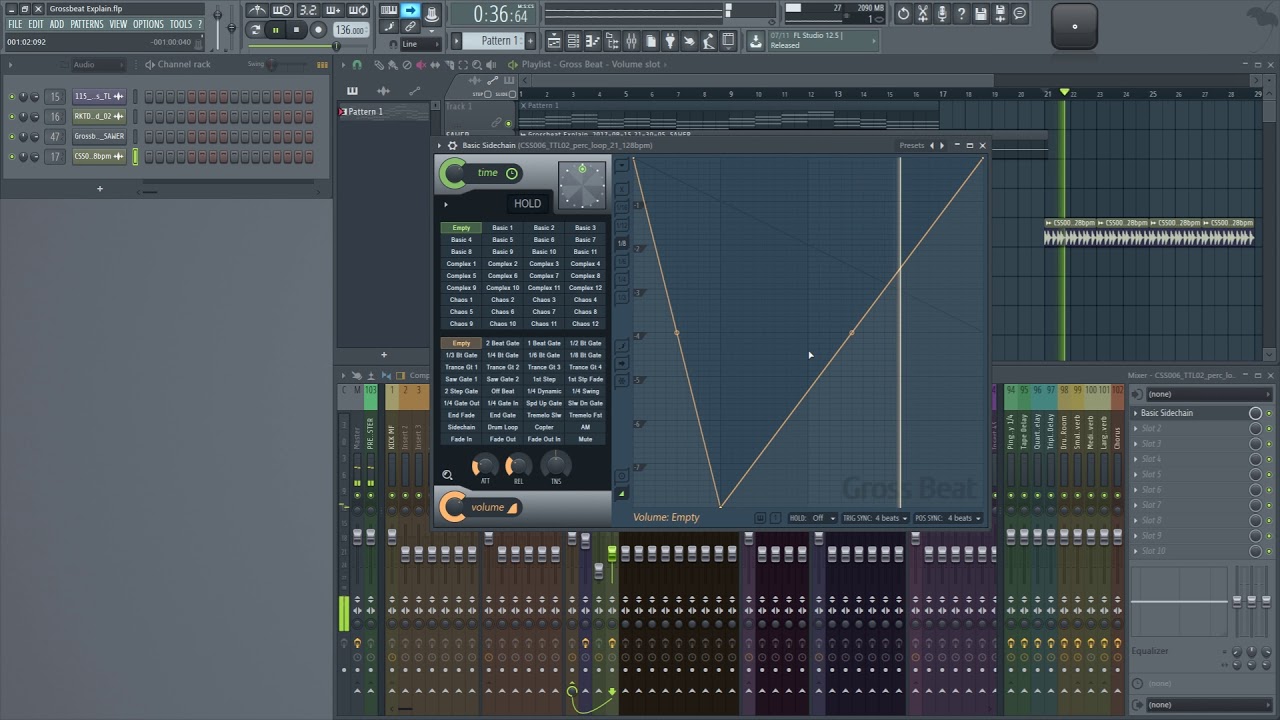Viewport: 1280px width, 720px height.
Task: Select the playlist Zoom magnifier tool
Action: [x=477, y=65]
